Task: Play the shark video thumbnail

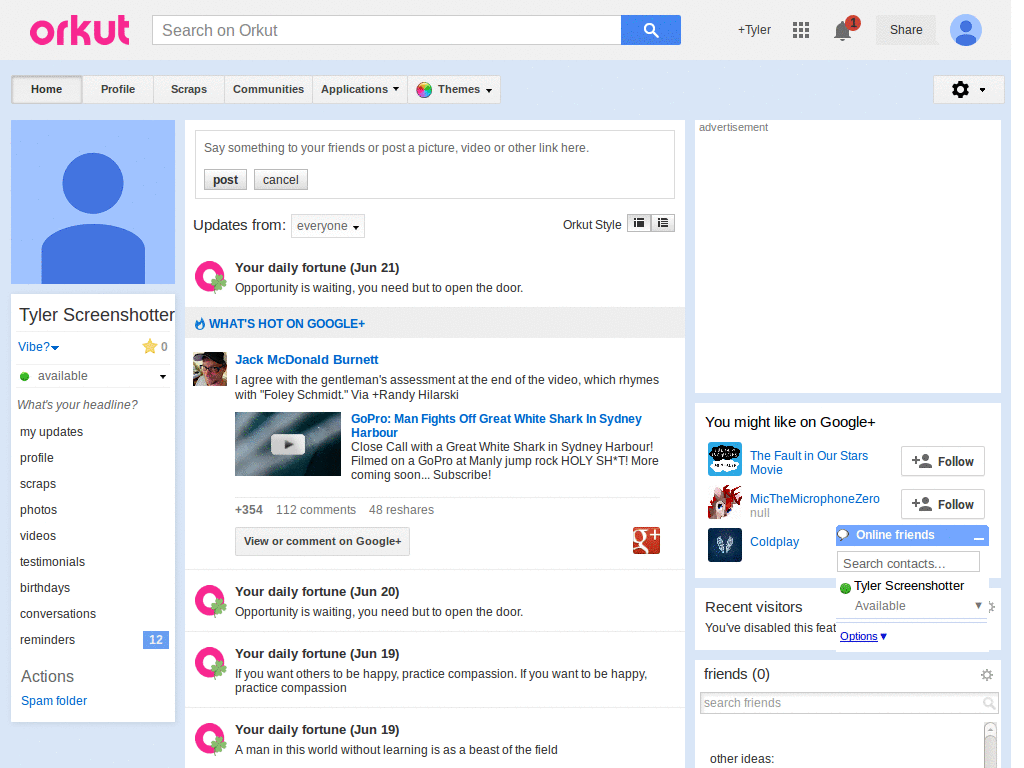Action: coord(288,444)
